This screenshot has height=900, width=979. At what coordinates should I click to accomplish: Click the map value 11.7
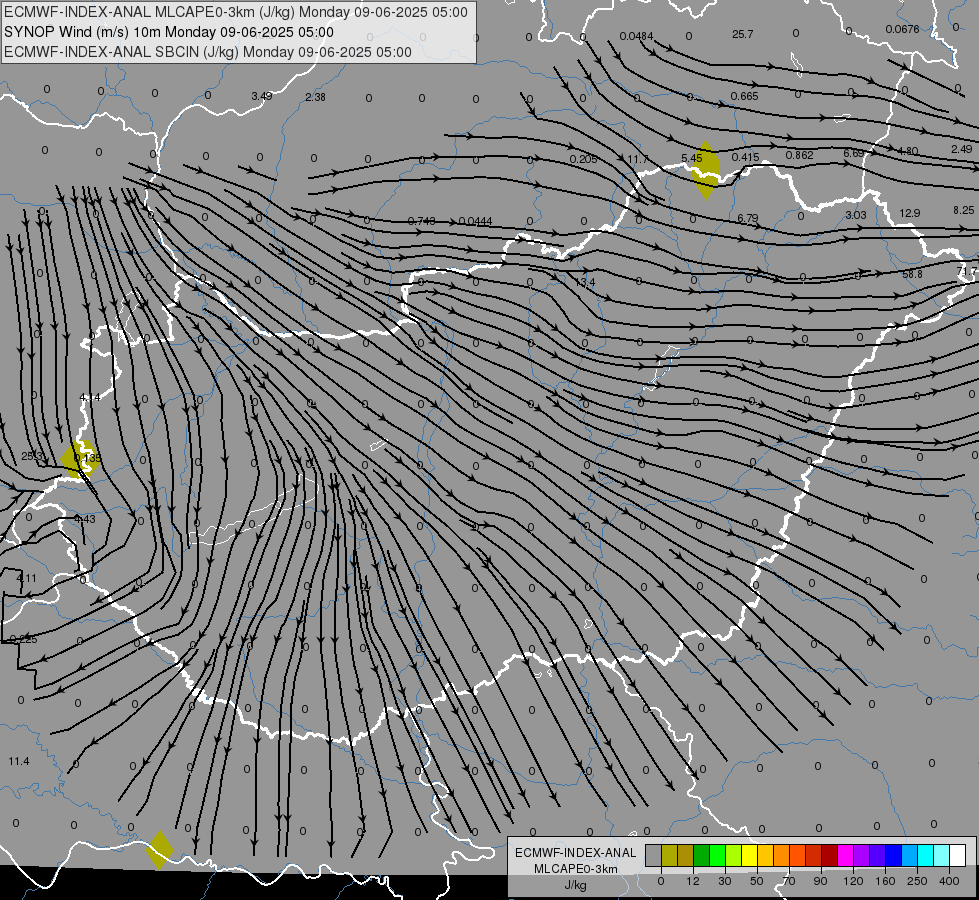637,159
